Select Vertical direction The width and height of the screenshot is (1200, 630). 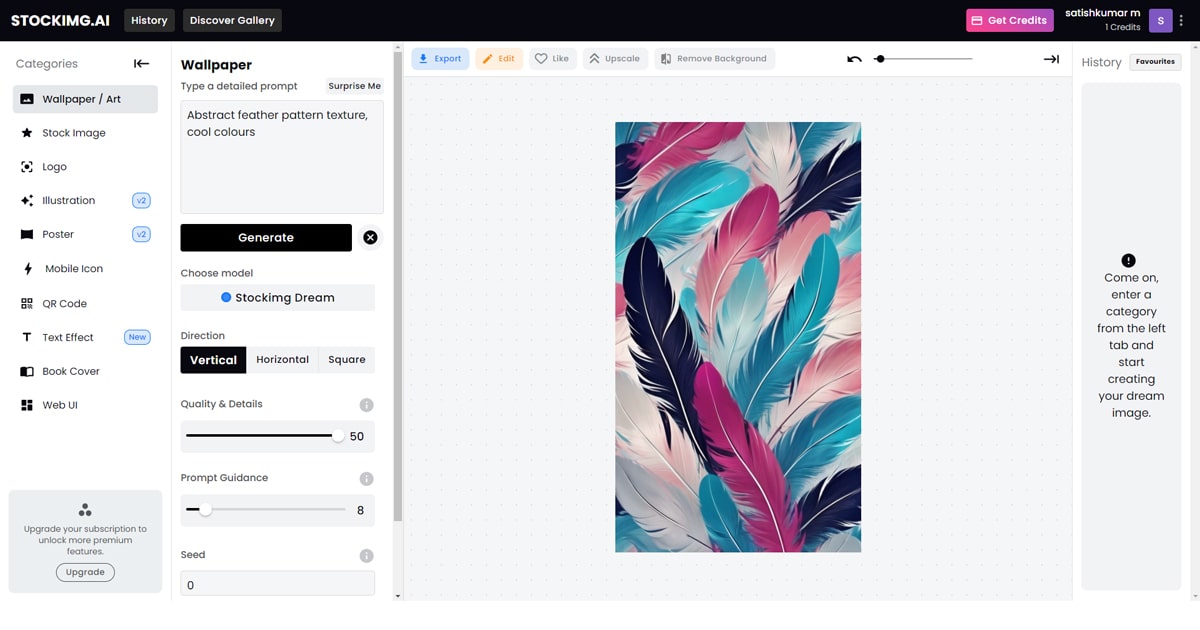213,360
